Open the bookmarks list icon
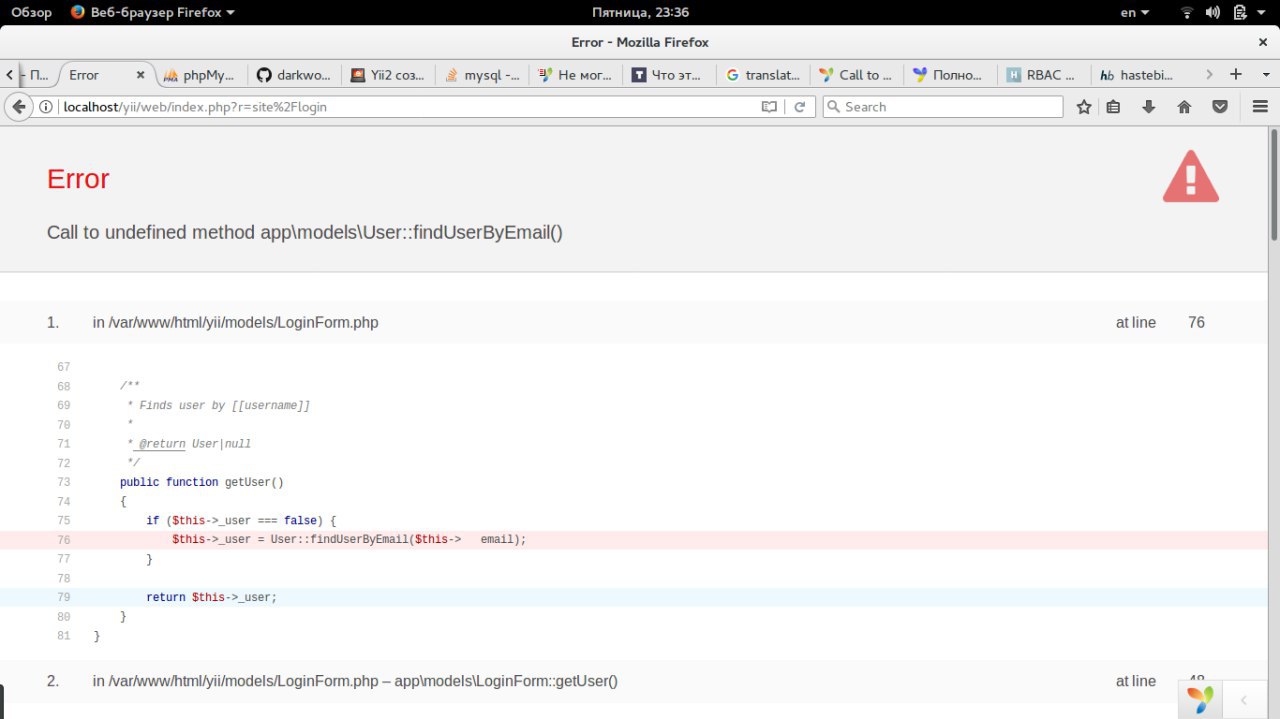 pyautogui.click(x=1113, y=107)
